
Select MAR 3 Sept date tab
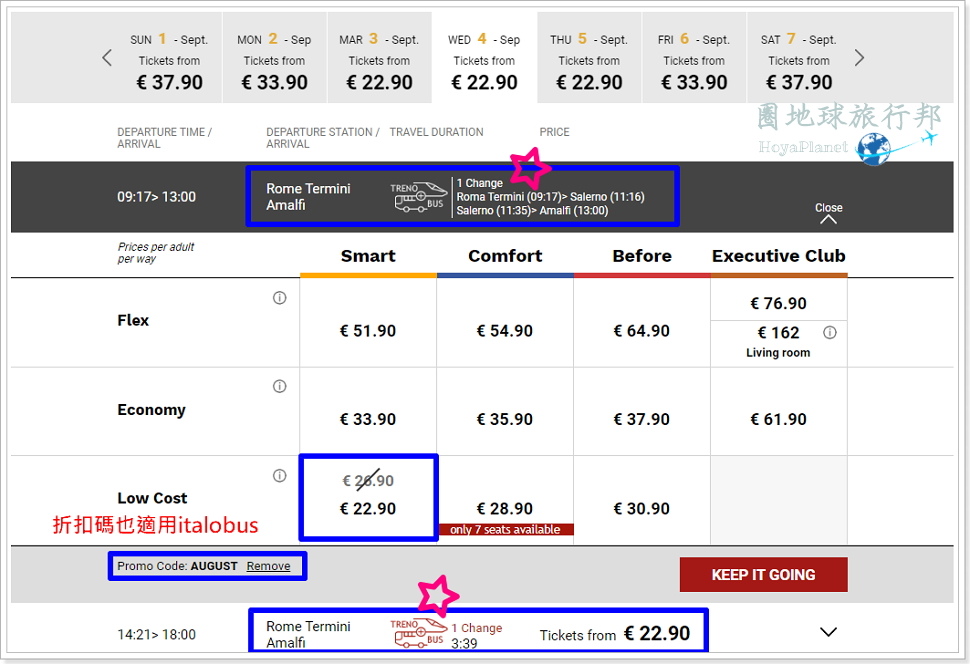[x=379, y=58]
